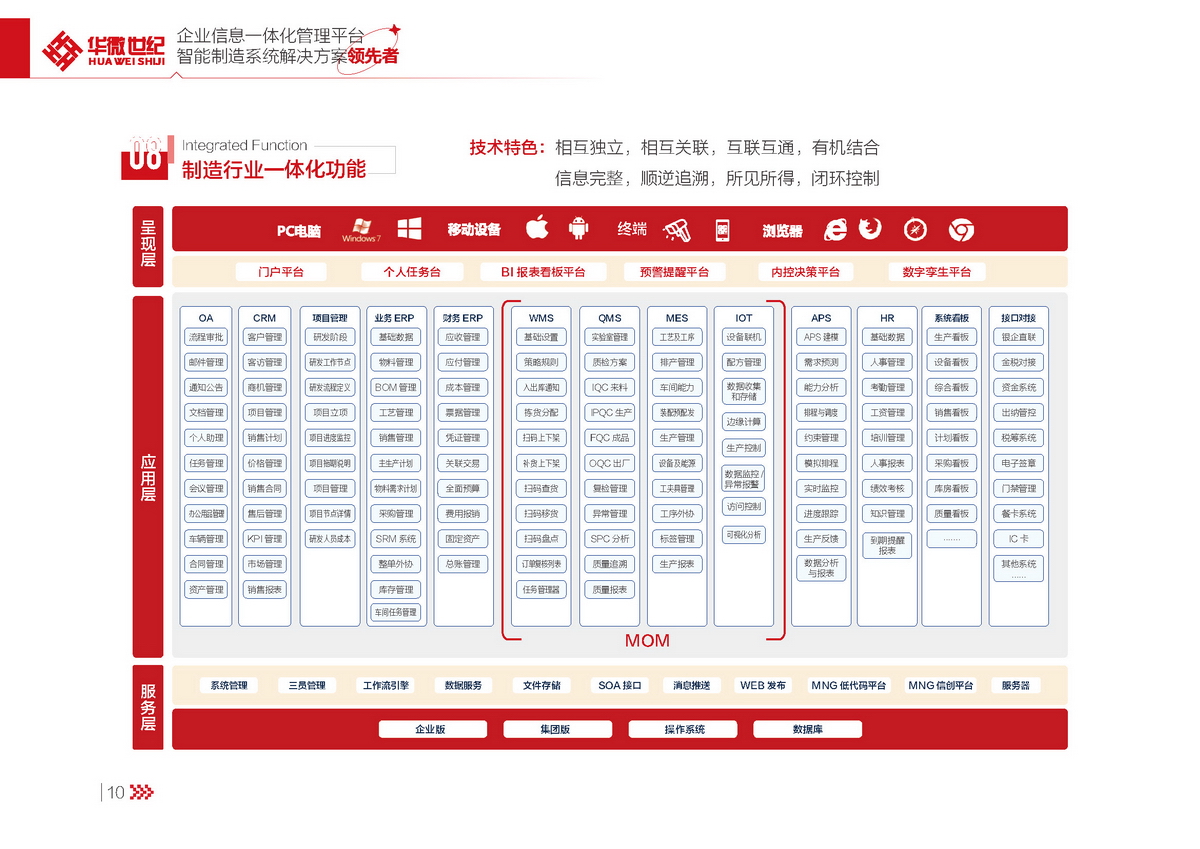Image resolution: width=1200 pixels, height=849 pixels.
Task: Click the IOT column header
Action: coord(744,318)
